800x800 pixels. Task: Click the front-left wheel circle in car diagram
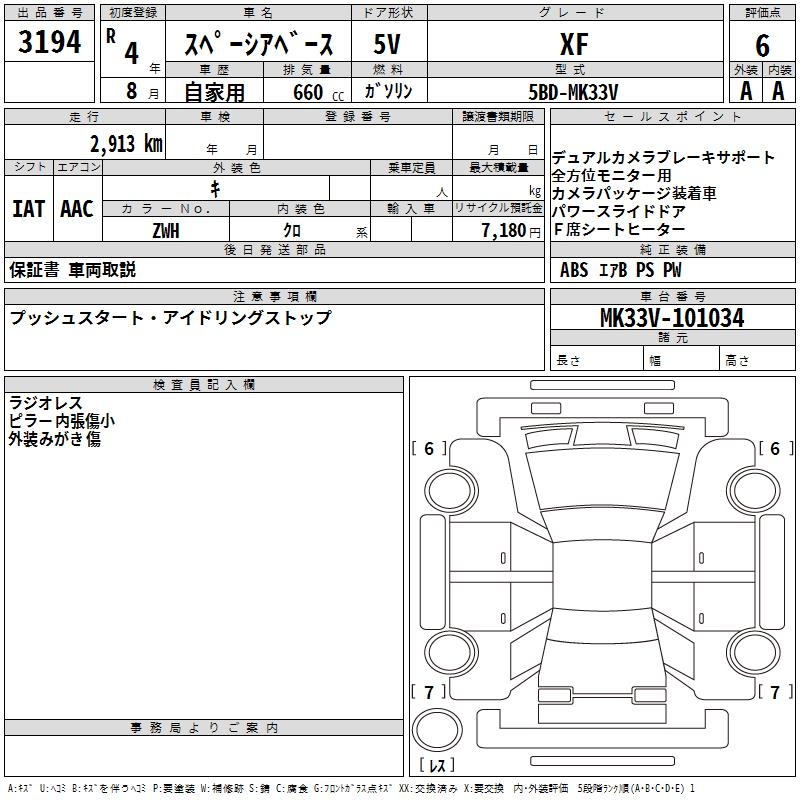point(451,491)
